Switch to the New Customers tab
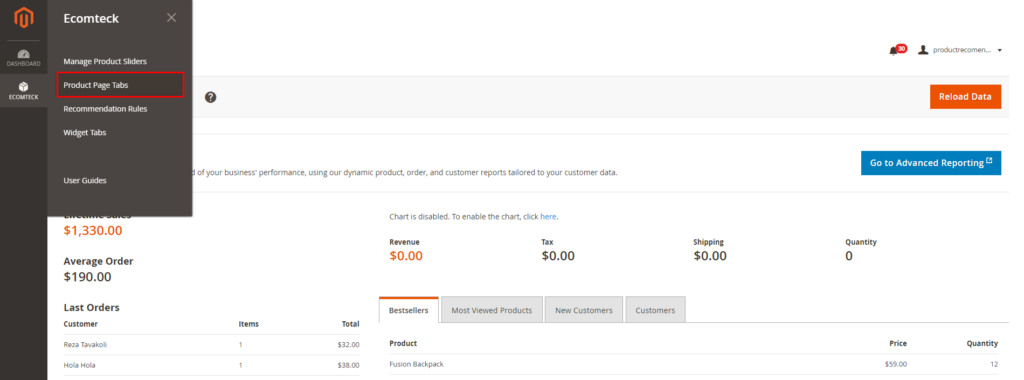The image size is (1024, 380). (584, 310)
